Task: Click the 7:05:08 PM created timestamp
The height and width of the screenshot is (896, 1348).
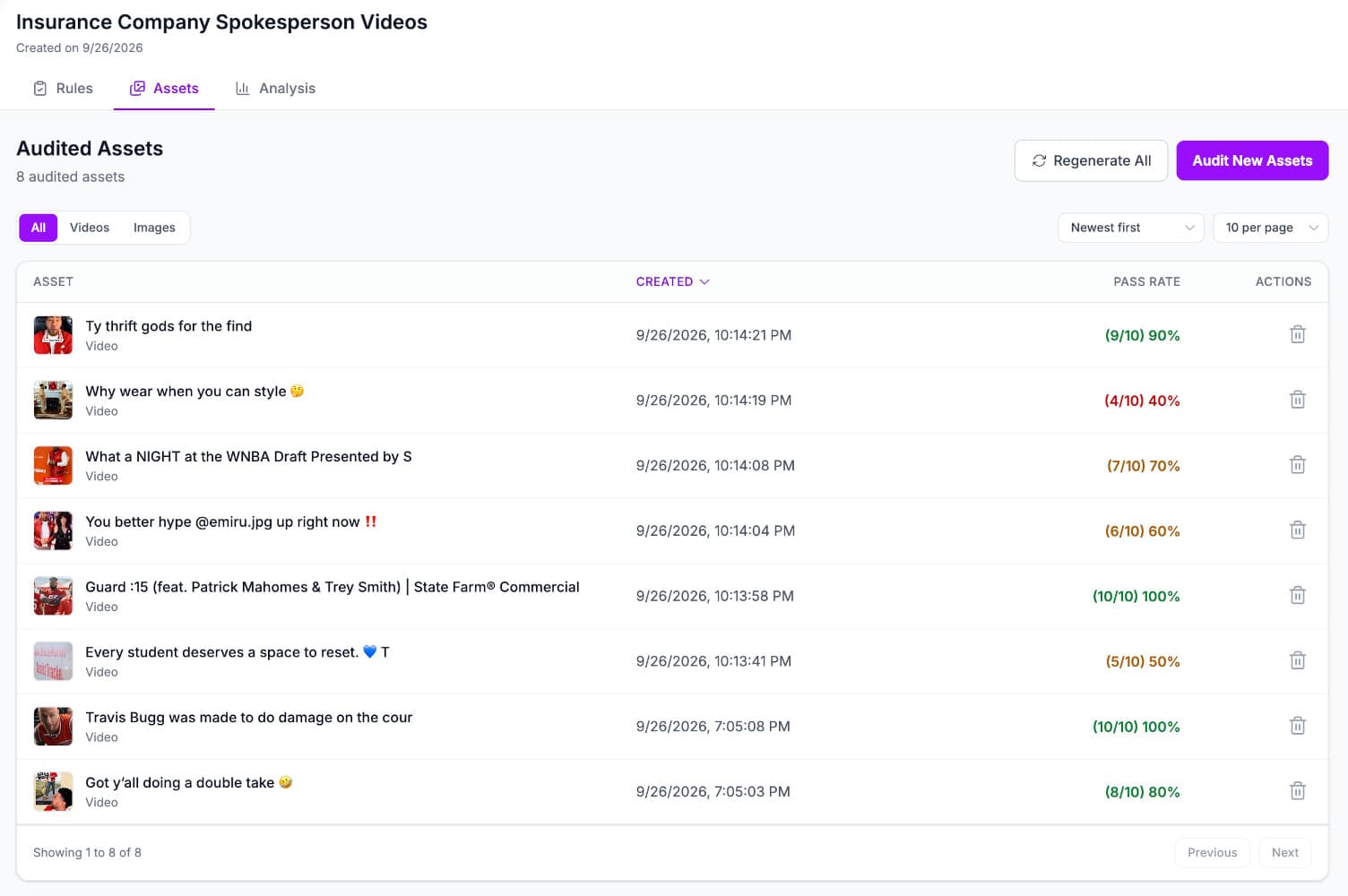Action: 713,727
